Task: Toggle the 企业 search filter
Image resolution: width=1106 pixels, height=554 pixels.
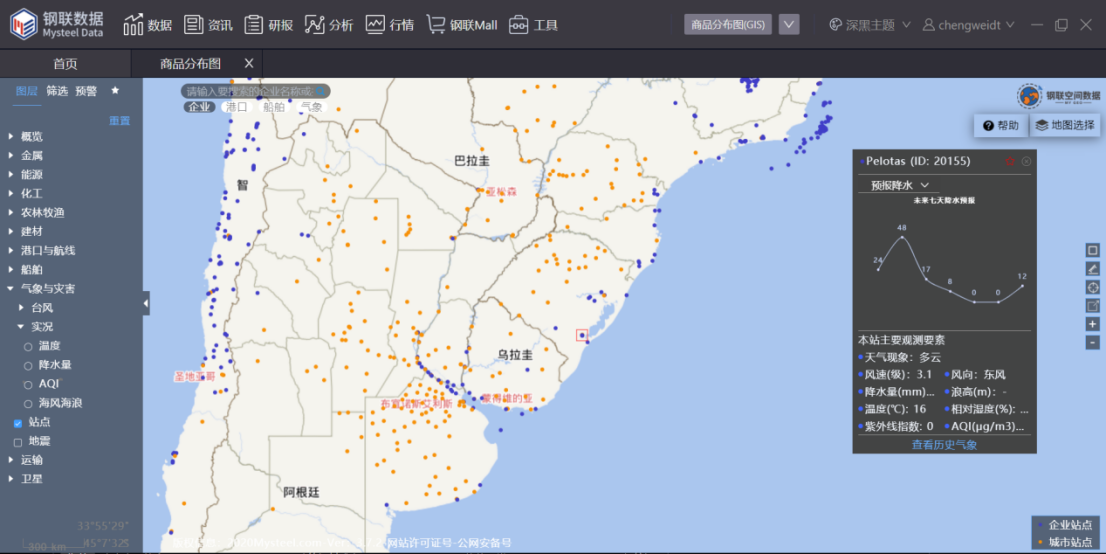Action: (x=199, y=107)
